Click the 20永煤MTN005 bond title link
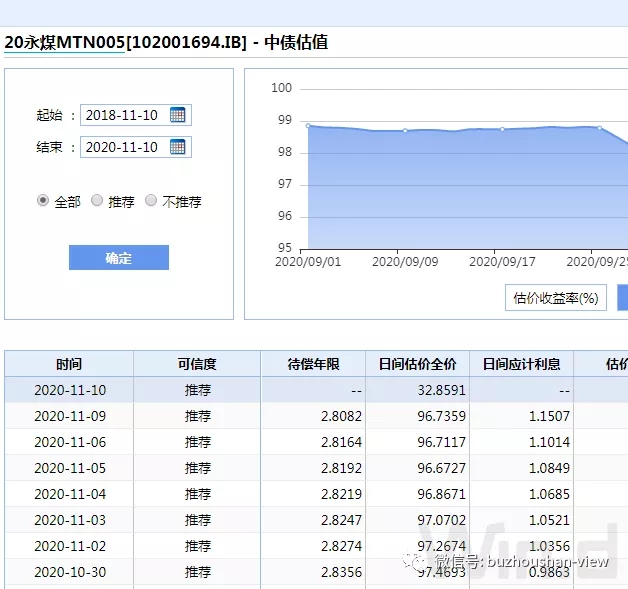This screenshot has width=628, height=589. (64, 42)
